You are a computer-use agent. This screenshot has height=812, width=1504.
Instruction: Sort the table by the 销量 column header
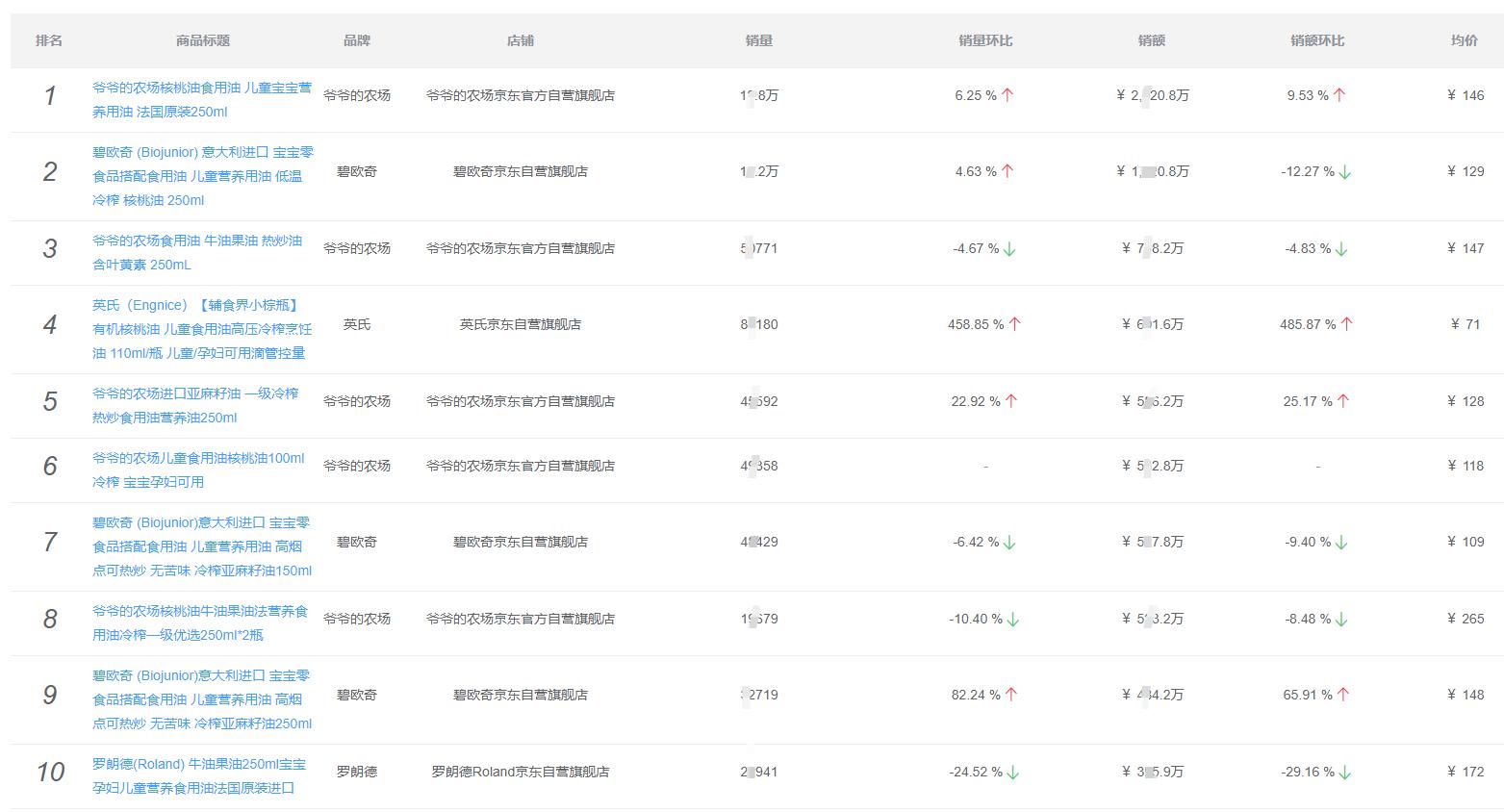tap(758, 39)
